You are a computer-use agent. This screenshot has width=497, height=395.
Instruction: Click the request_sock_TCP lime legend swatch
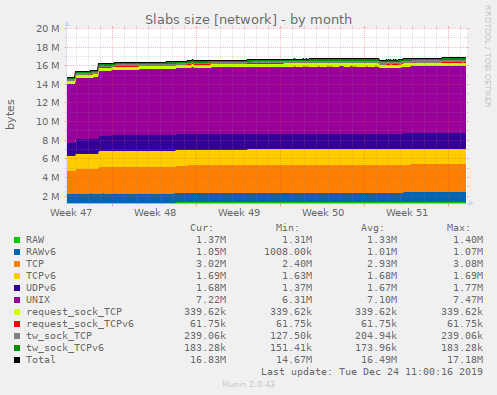coord(17,312)
